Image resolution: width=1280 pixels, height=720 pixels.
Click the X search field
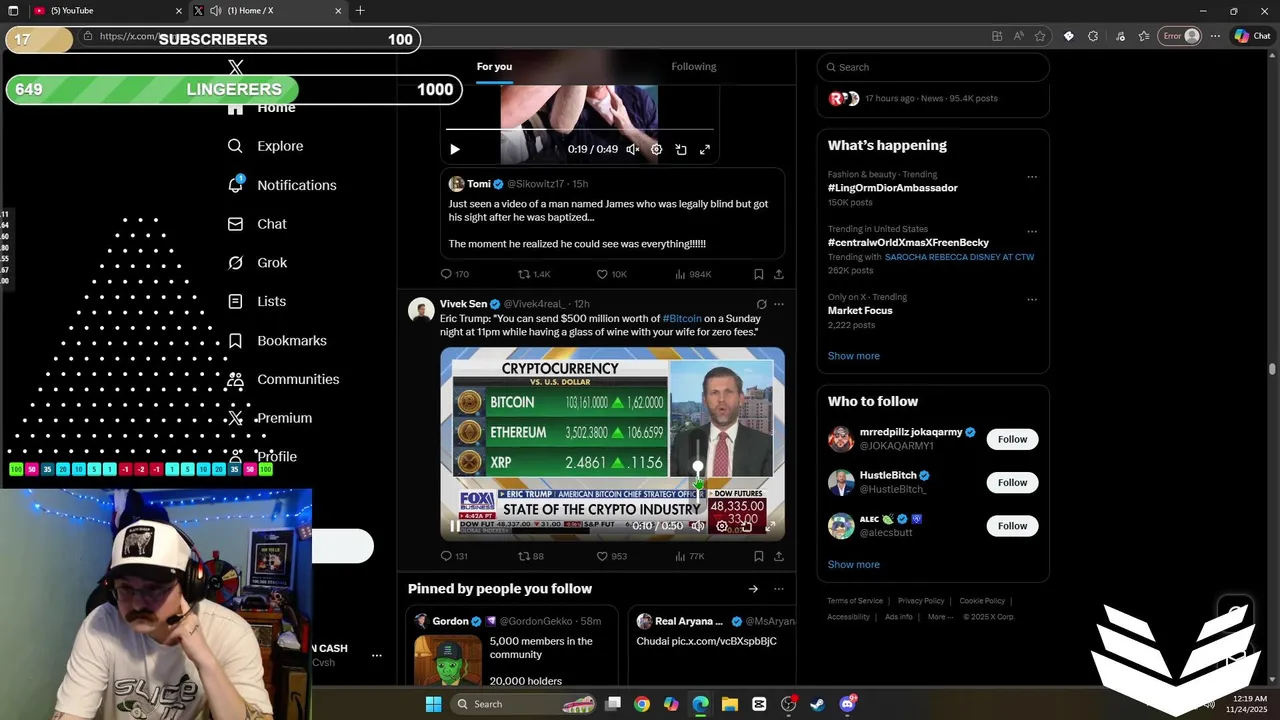[x=933, y=67]
